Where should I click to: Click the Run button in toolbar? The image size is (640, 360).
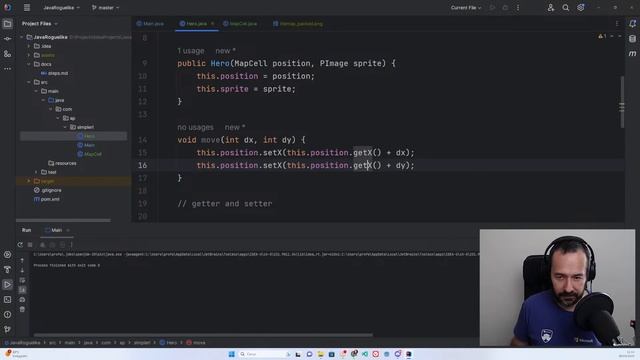pyautogui.click(x=492, y=7)
